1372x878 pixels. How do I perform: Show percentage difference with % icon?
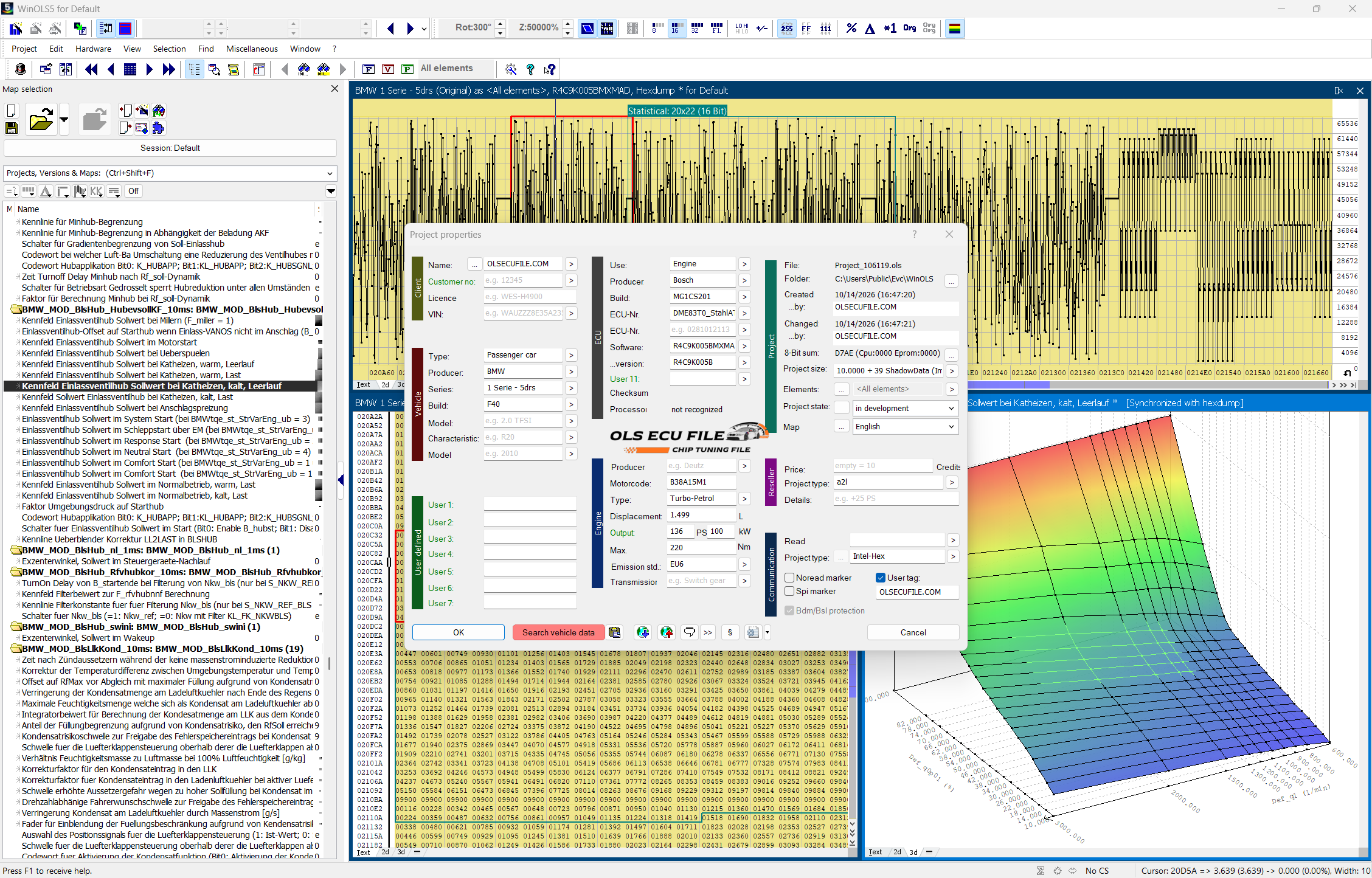click(x=851, y=28)
